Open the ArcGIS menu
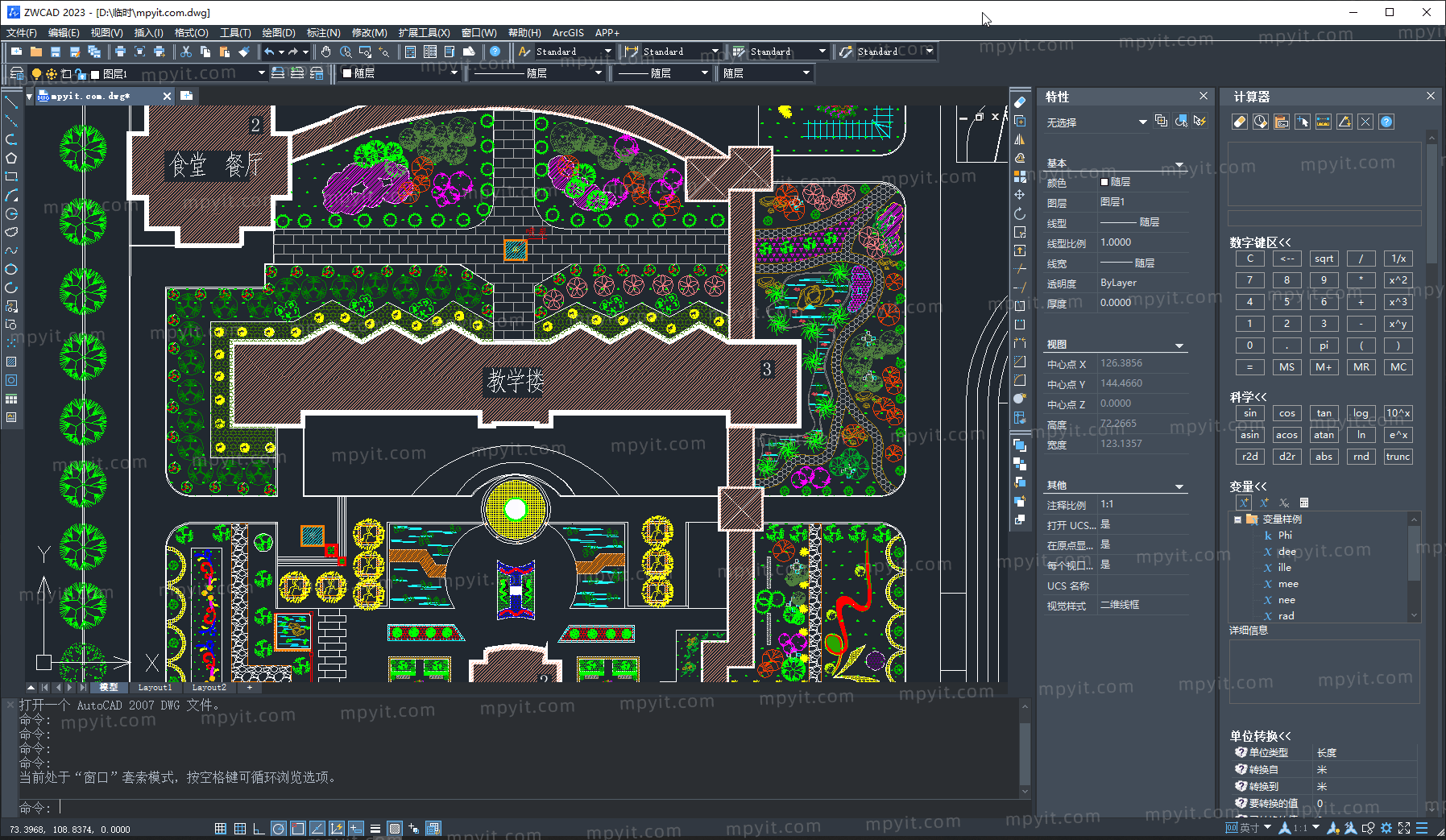 pyautogui.click(x=568, y=33)
